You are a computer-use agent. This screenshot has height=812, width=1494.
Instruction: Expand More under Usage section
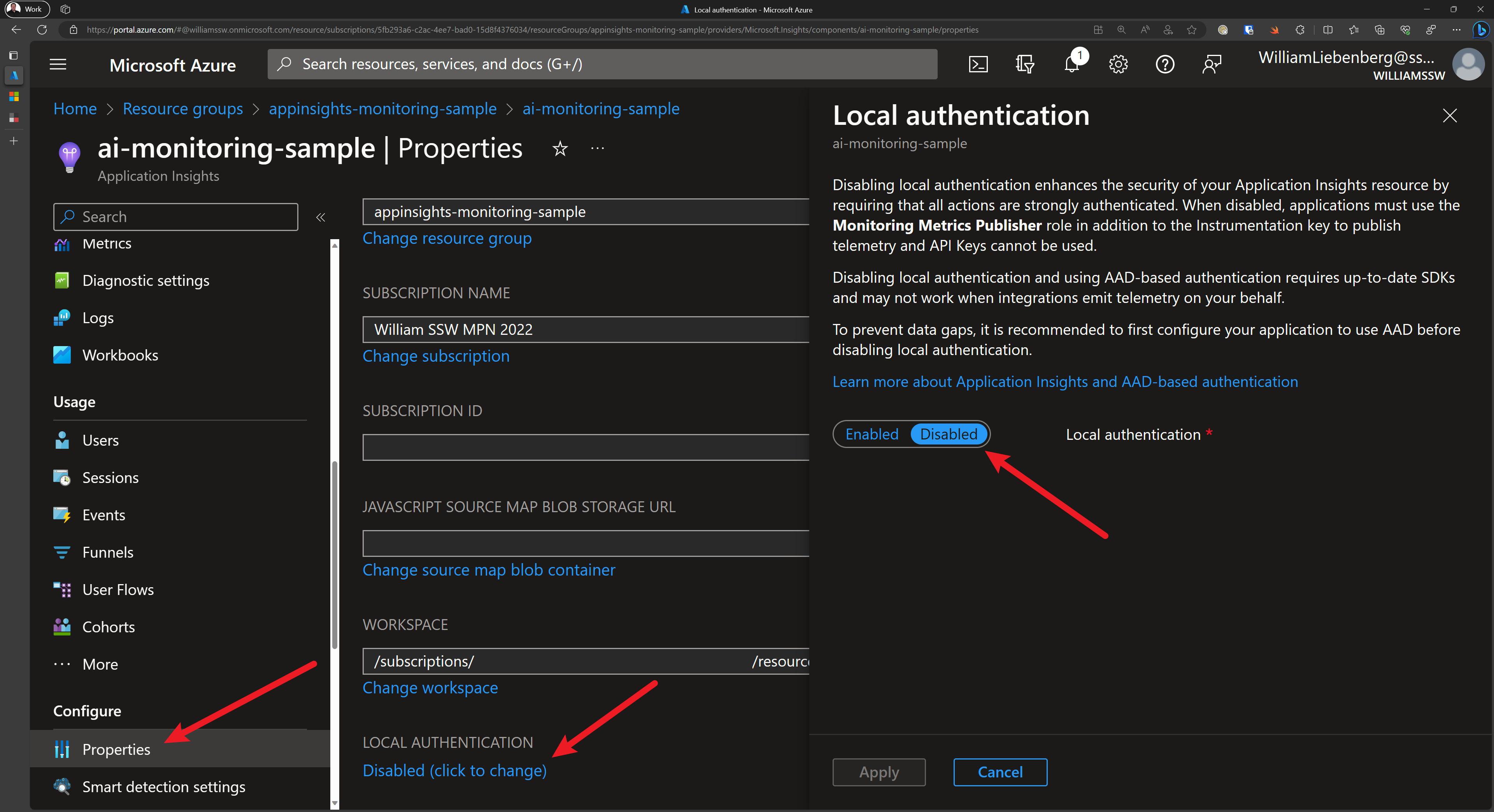pyautogui.click(x=100, y=664)
